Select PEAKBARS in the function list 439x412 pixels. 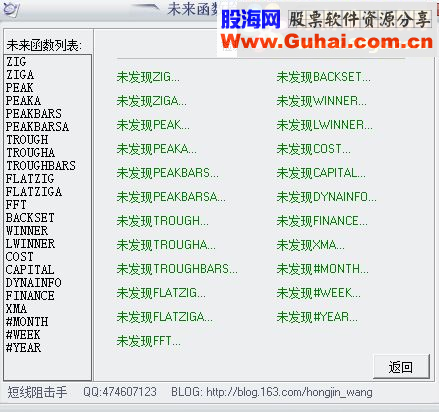pos(34,114)
